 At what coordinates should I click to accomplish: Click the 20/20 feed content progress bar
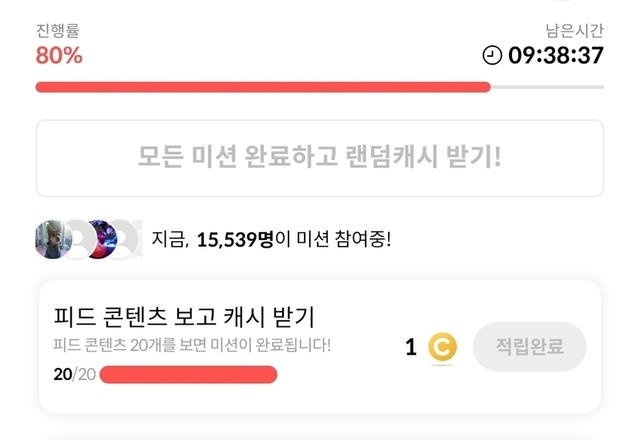coord(188,375)
